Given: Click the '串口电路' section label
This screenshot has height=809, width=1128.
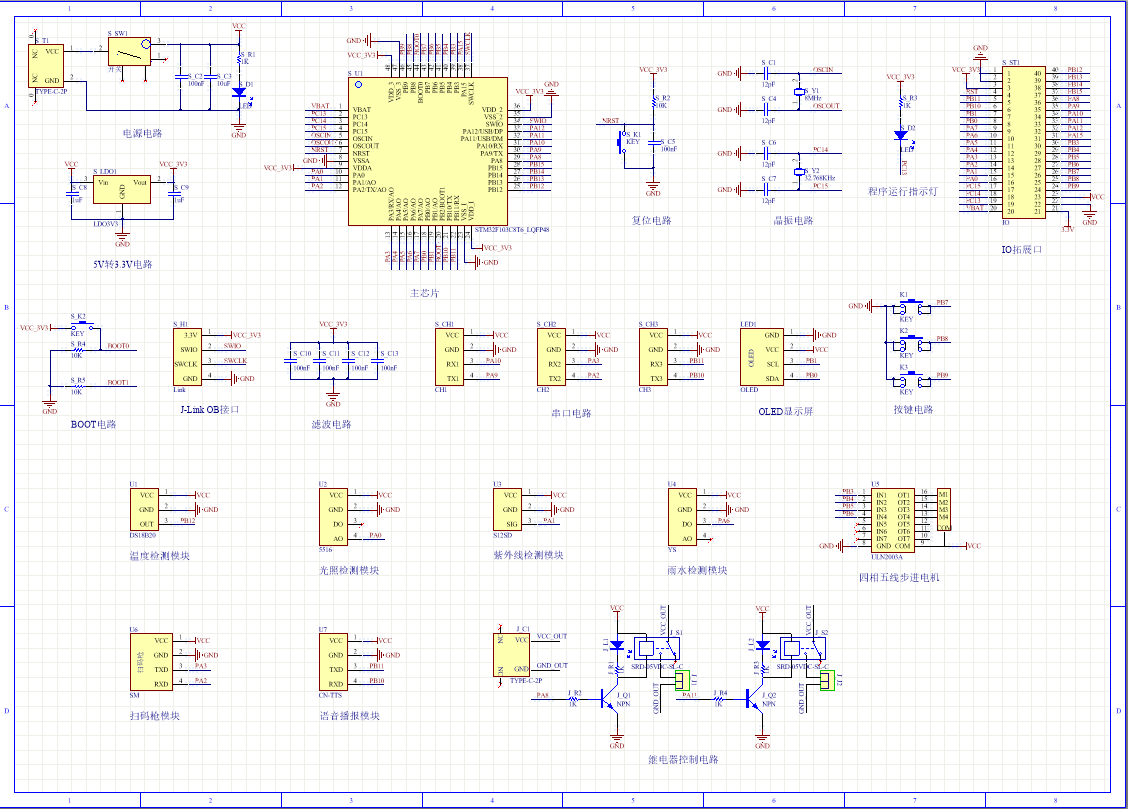Looking at the screenshot, I should (571, 413).
